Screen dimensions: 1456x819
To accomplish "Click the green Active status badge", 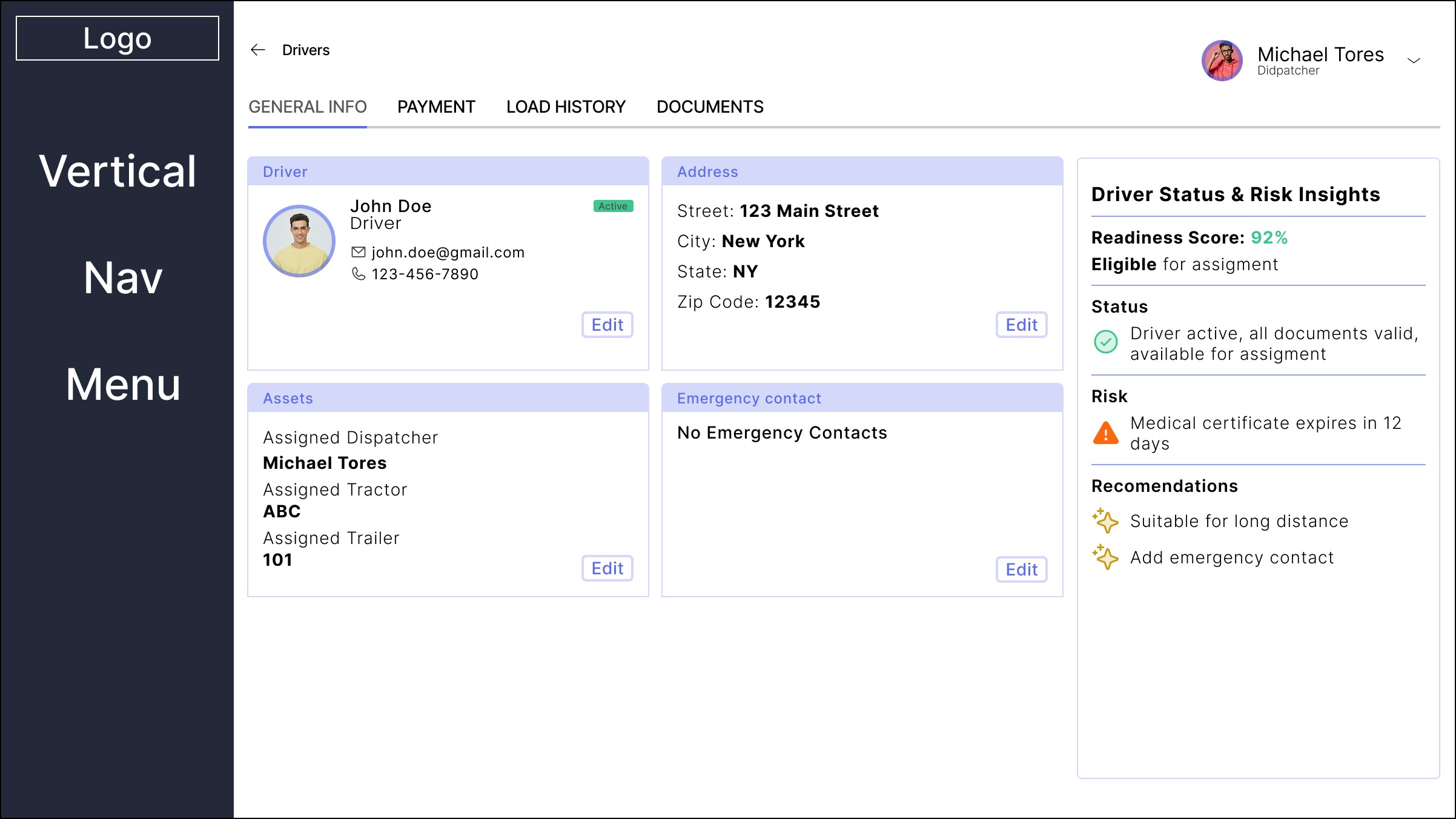I will tap(613, 207).
